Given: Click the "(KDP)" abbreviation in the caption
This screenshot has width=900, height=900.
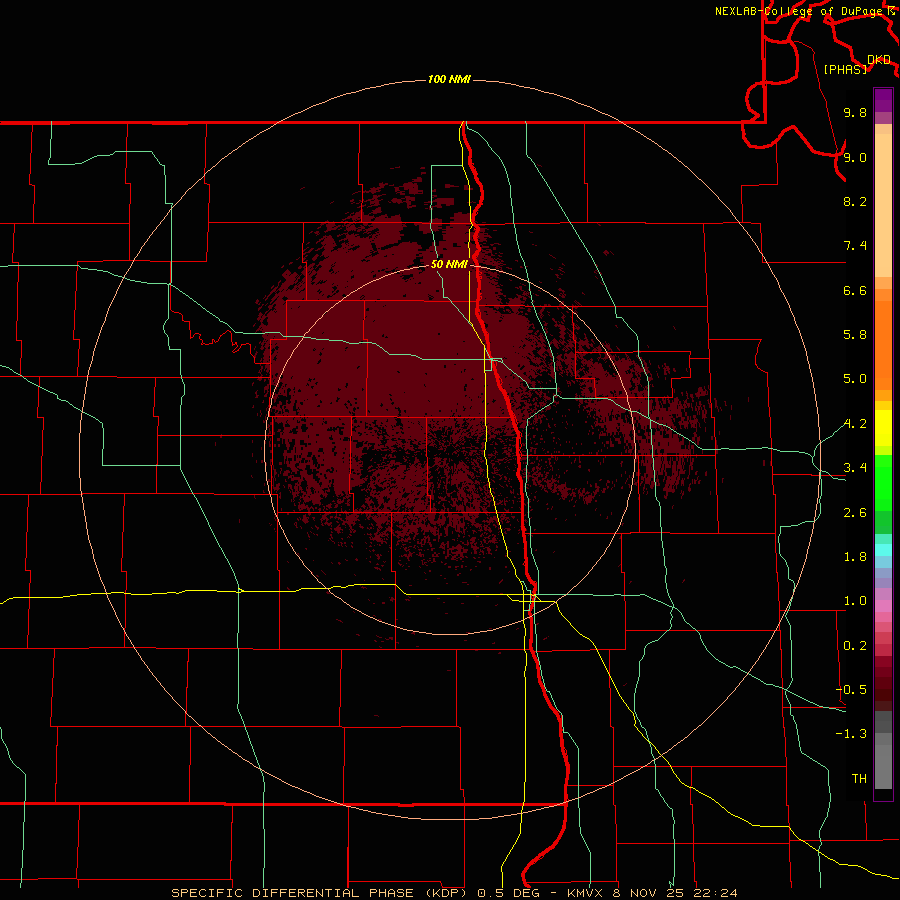Looking at the screenshot, I should pos(446,893).
